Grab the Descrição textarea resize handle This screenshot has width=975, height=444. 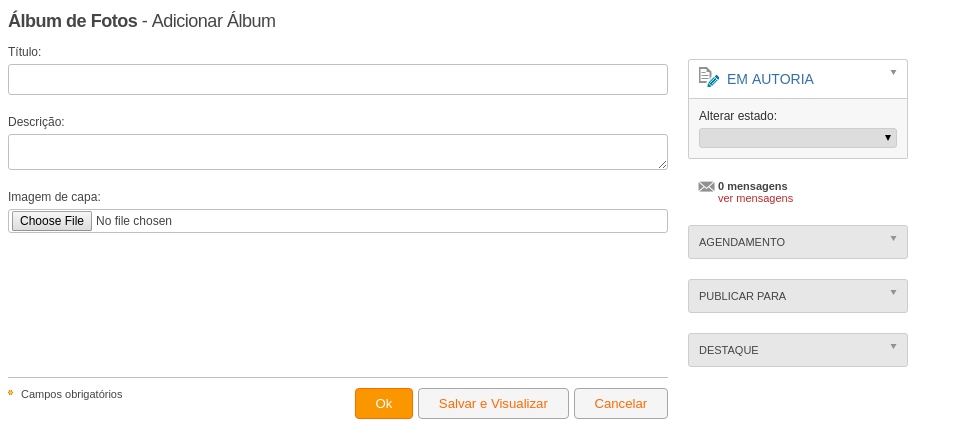tap(662, 164)
